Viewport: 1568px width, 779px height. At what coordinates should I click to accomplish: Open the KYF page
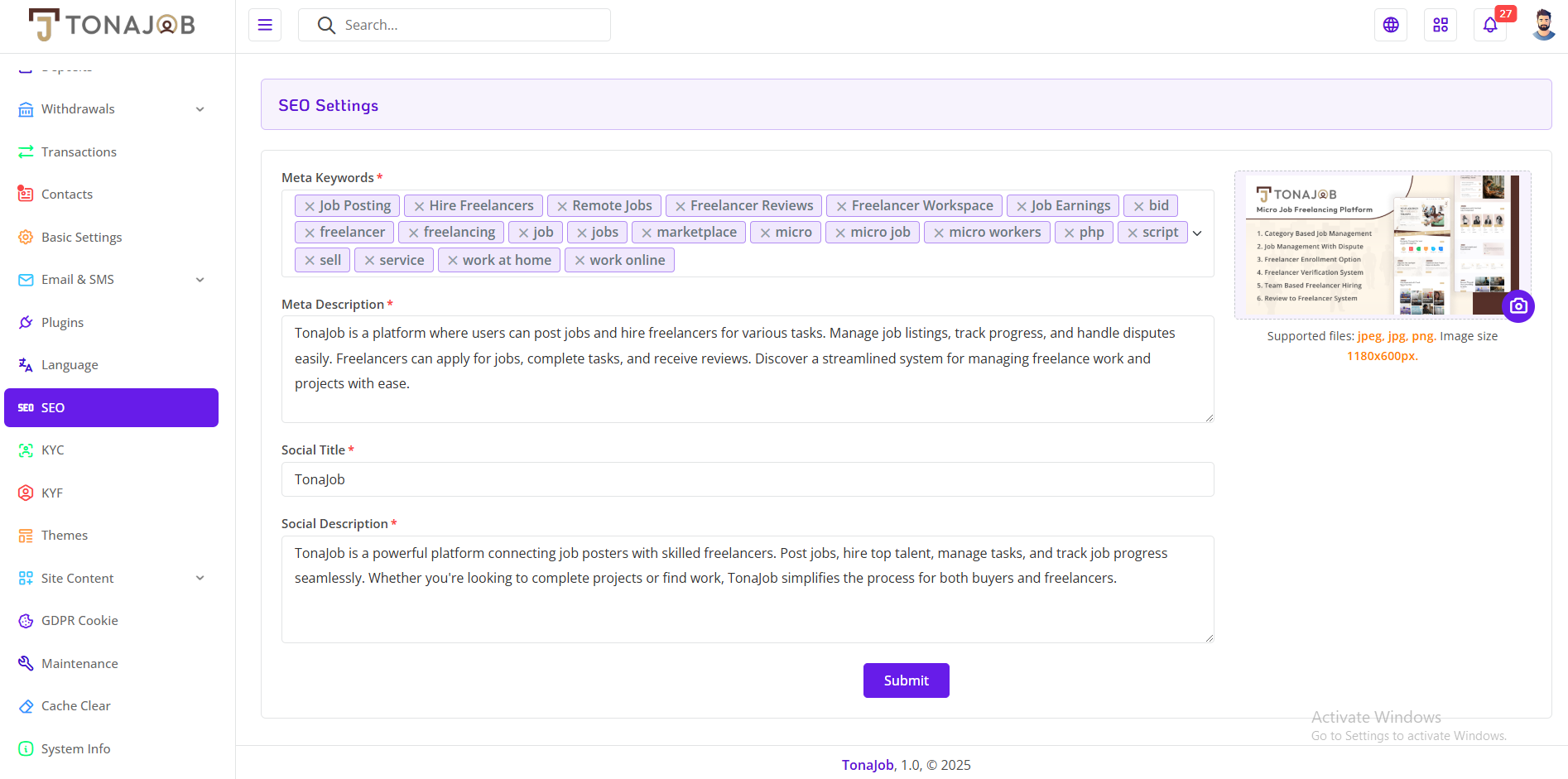(x=111, y=493)
